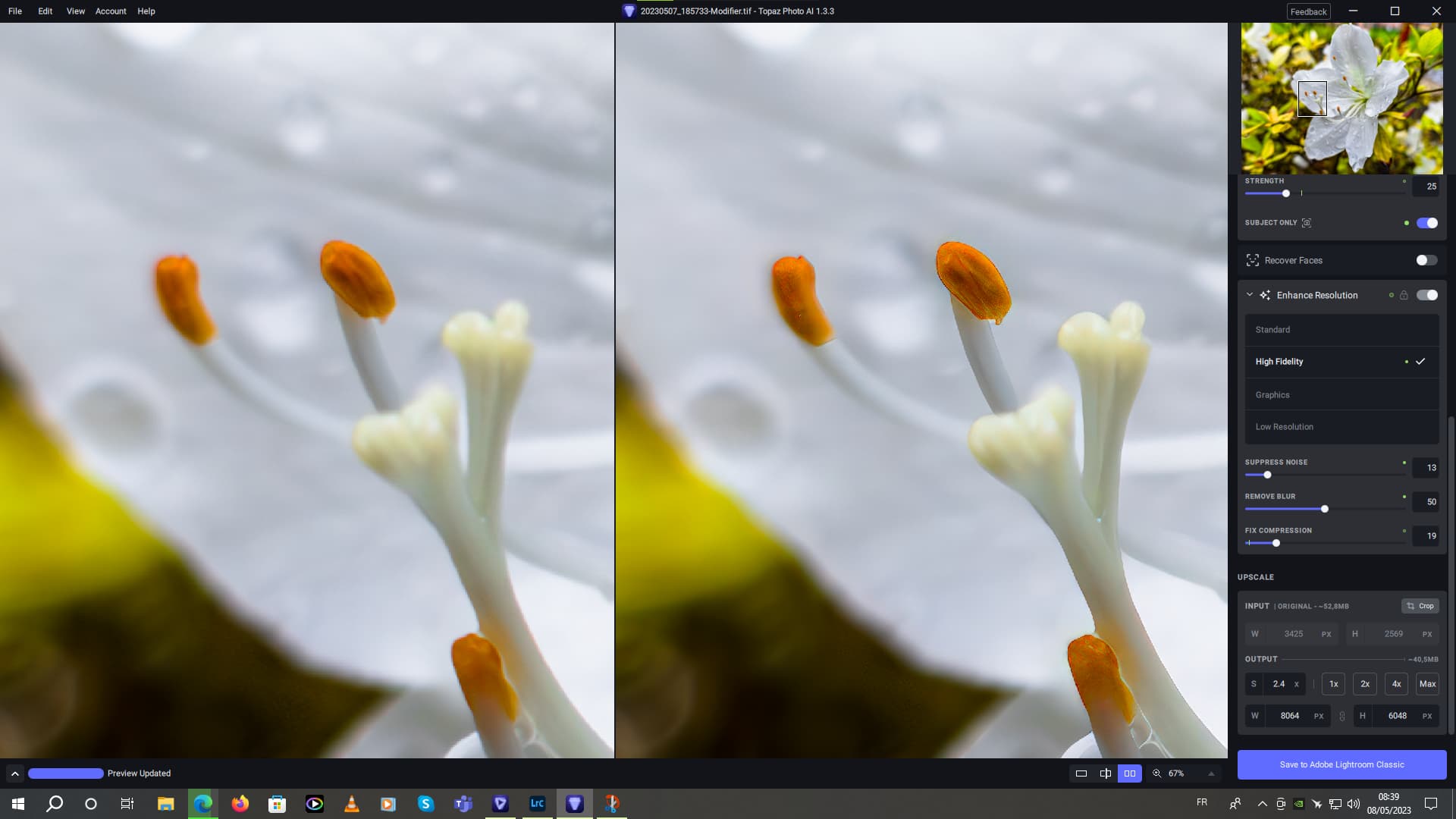Disable the Subject Only toggle

tap(1426, 223)
